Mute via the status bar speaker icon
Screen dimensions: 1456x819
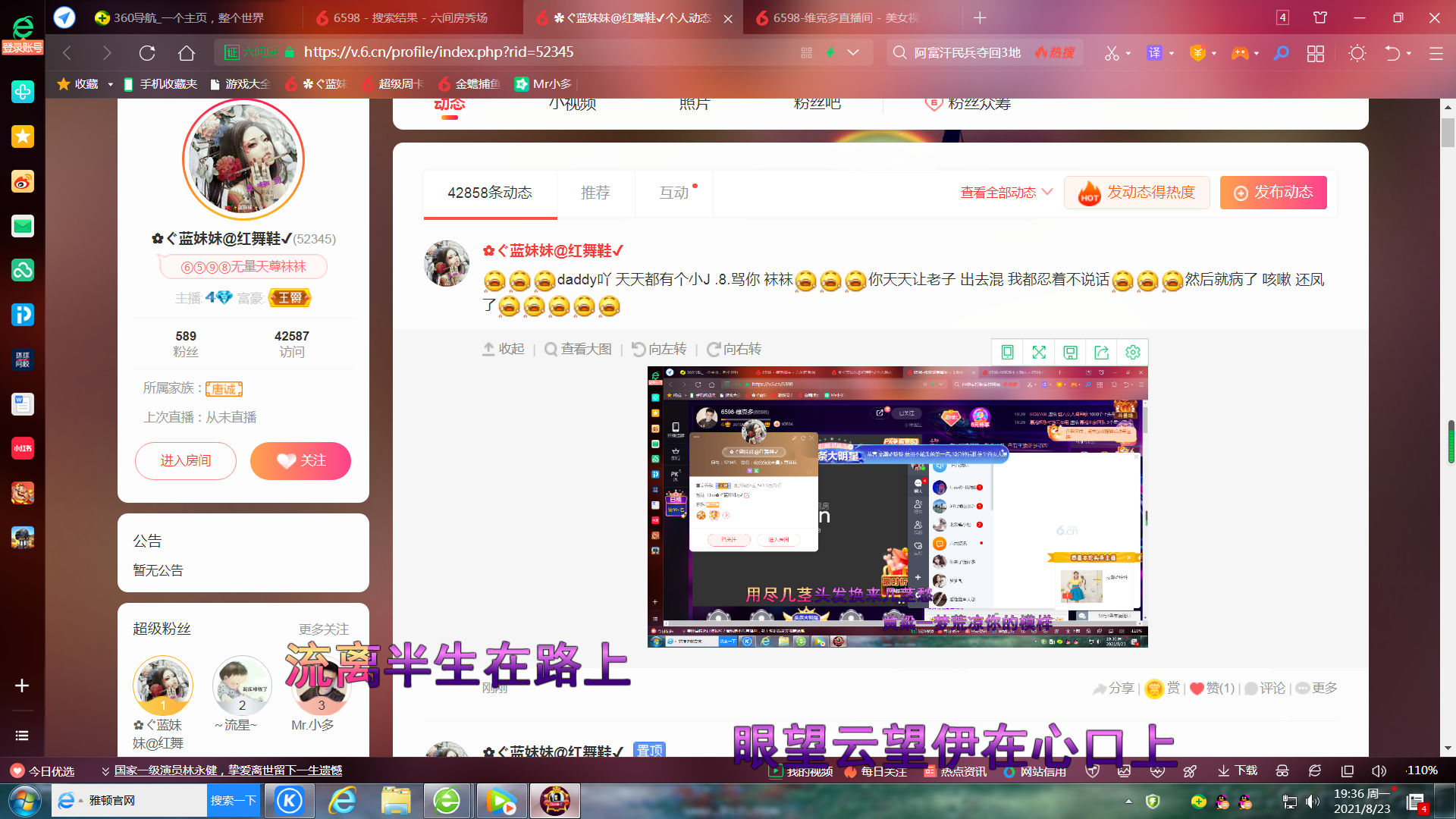point(1379,770)
